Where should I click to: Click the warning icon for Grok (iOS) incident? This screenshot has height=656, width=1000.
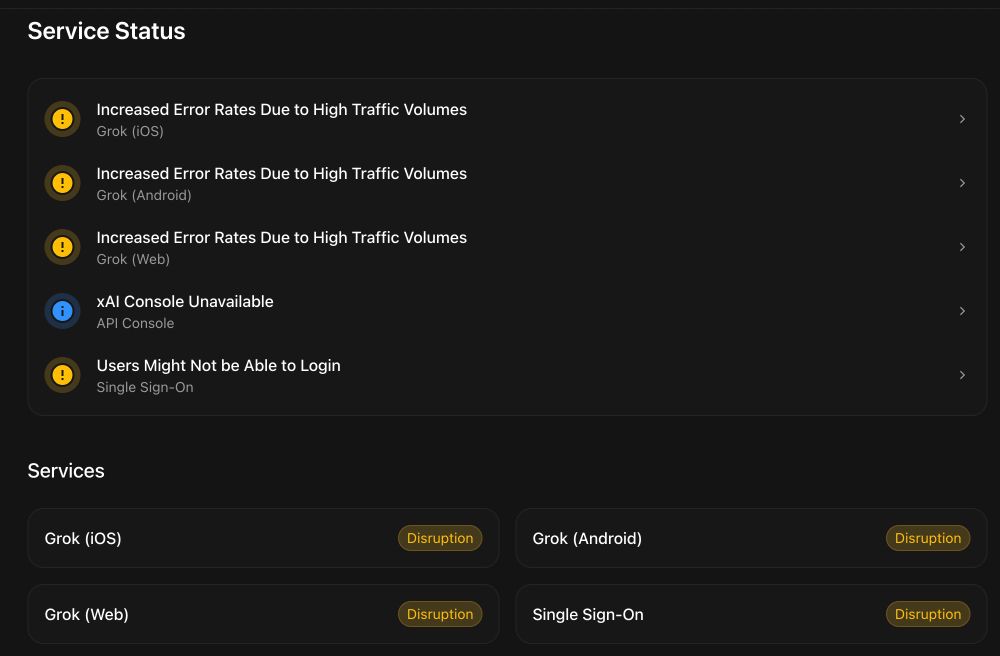tap(62, 119)
